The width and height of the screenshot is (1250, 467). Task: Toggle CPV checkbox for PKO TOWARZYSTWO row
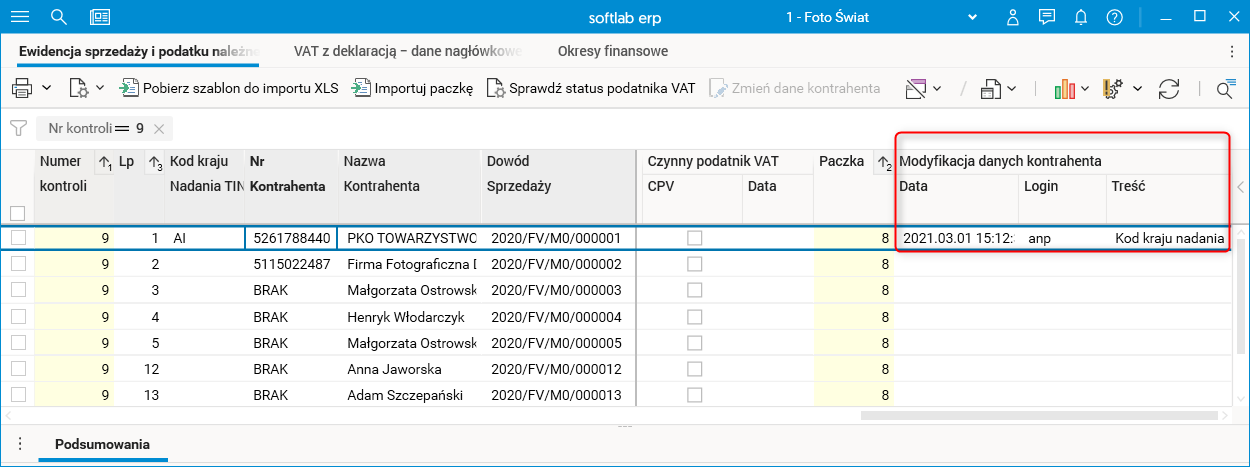[694, 238]
